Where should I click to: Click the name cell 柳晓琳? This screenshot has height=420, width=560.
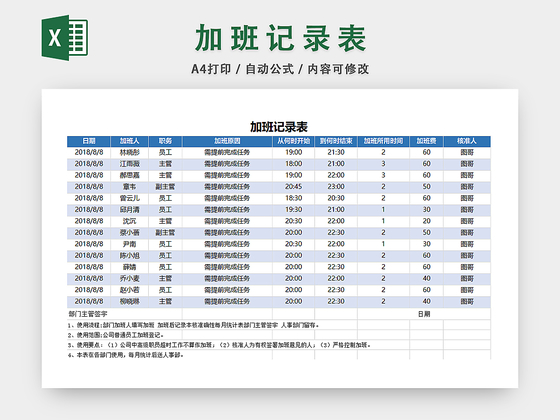click(x=130, y=301)
